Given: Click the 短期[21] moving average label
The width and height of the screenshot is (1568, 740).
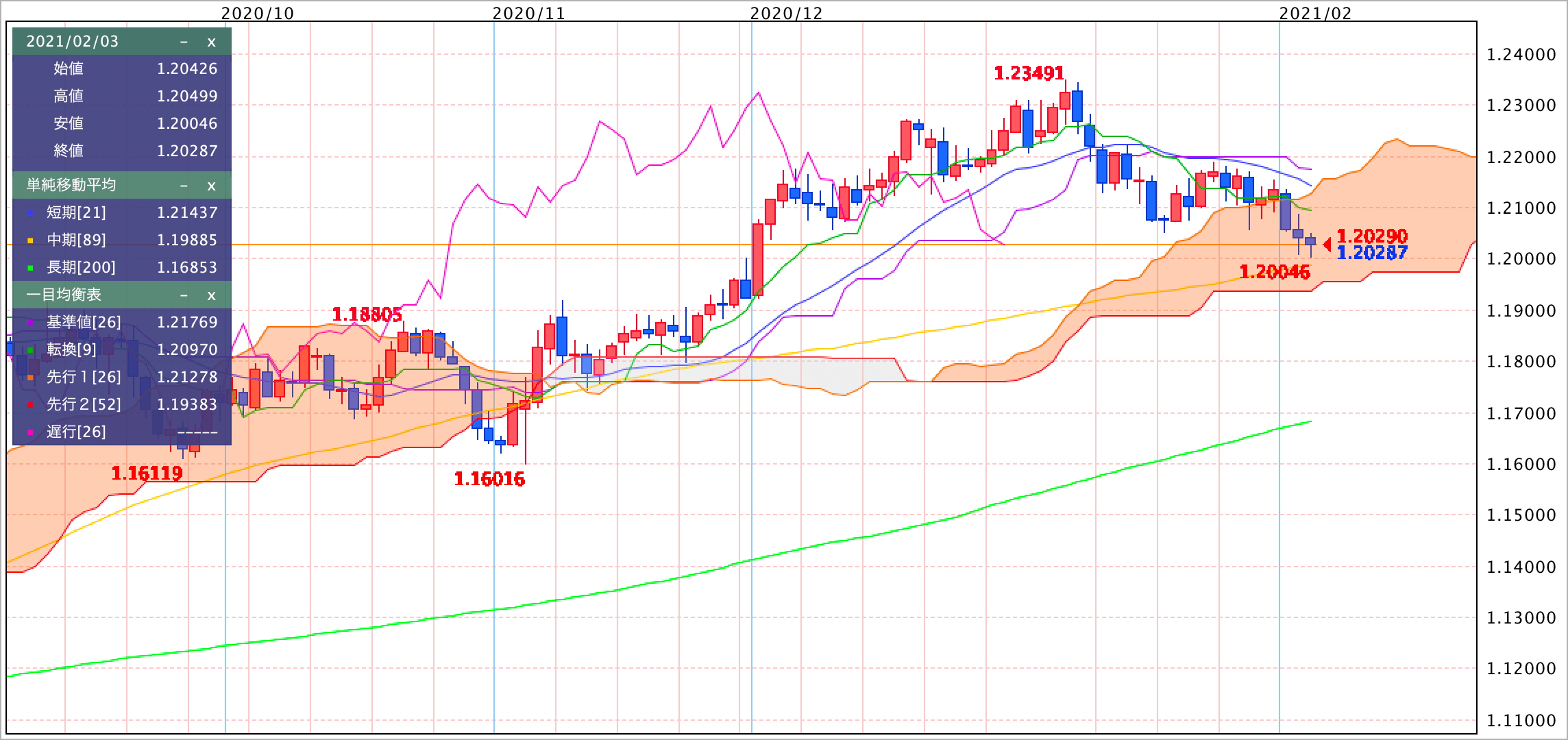Looking at the screenshot, I should click(76, 212).
